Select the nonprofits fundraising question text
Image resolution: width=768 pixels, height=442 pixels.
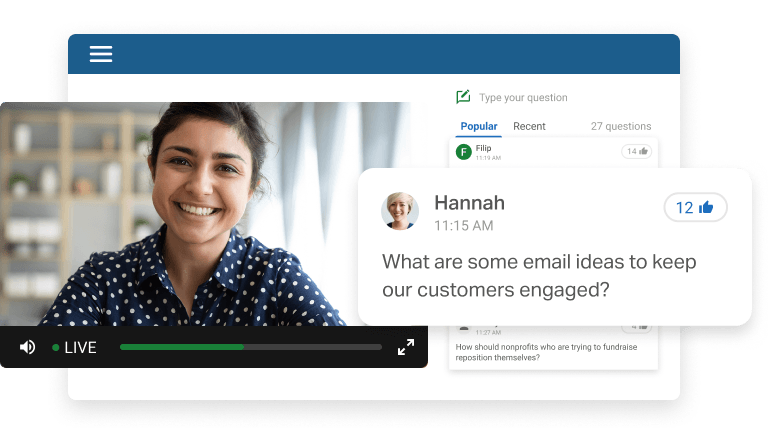[546, 352]
